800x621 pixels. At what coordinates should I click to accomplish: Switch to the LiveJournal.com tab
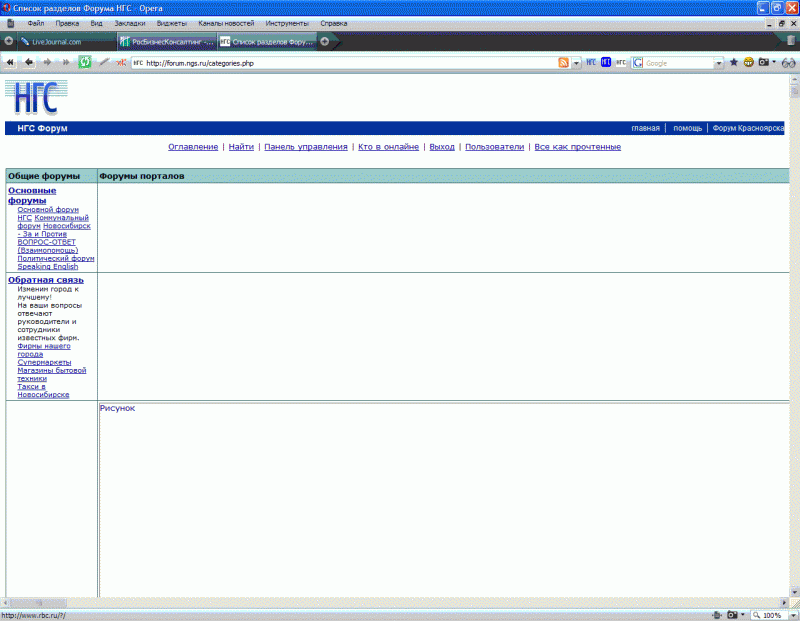click(60, 42)
